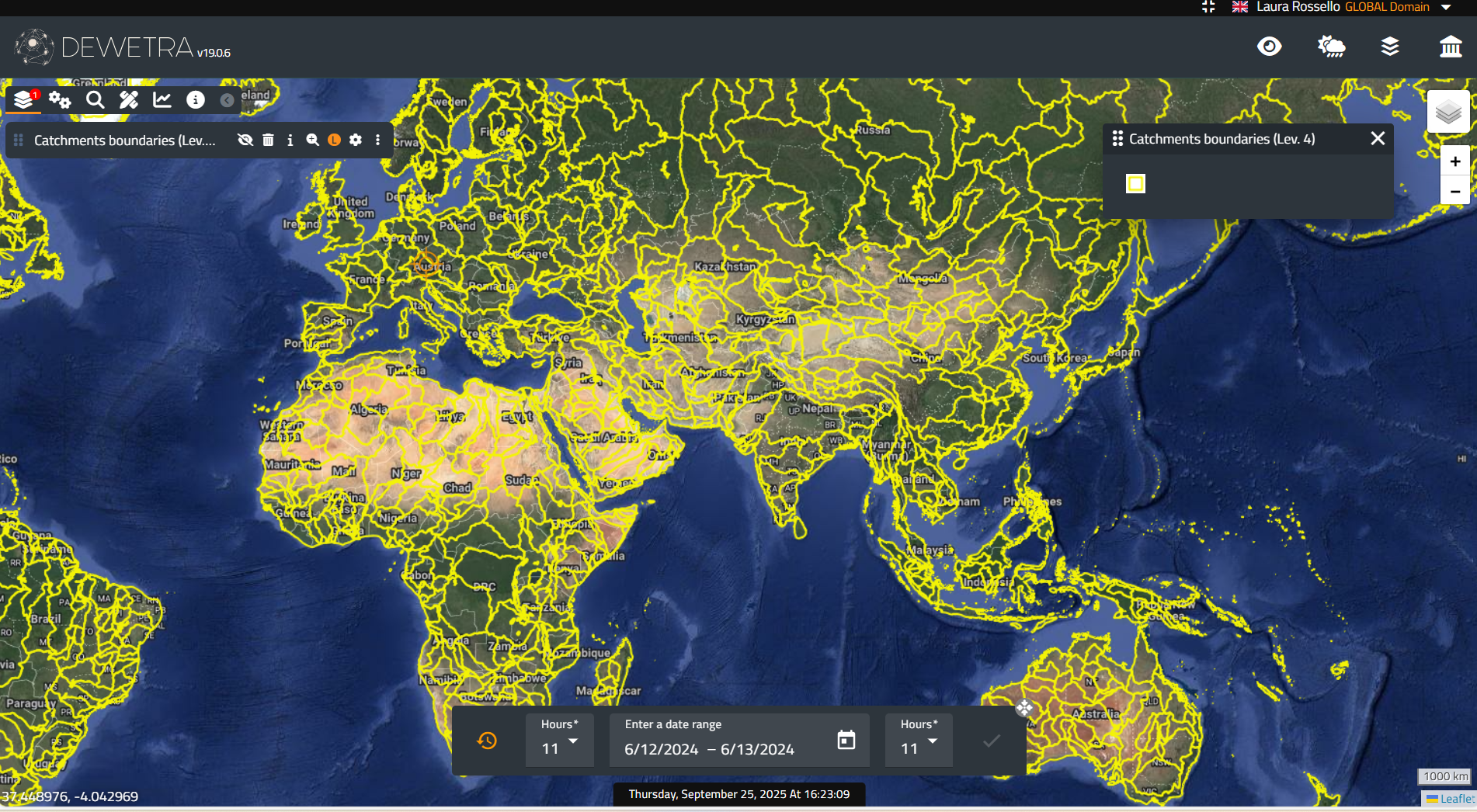
Task: Toggle the eye observations icon in header
Action: click(x=1269, y=47)
